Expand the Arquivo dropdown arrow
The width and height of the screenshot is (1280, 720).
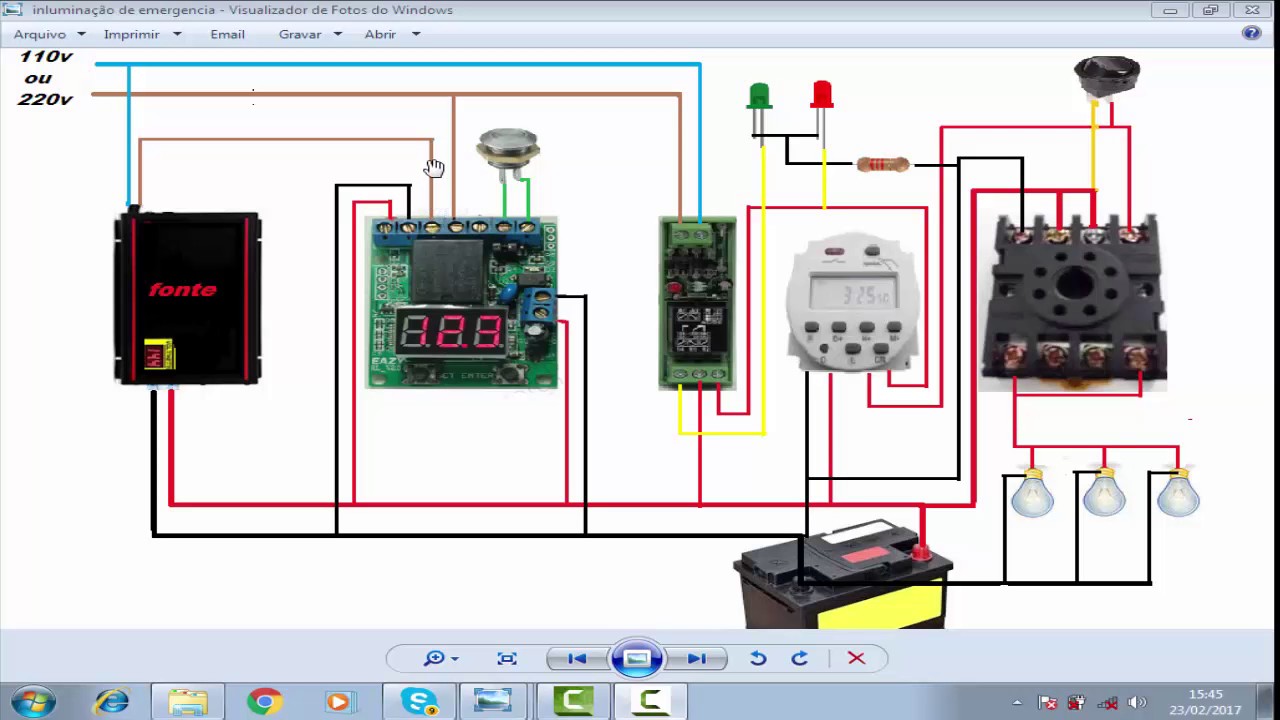point(81,34)
